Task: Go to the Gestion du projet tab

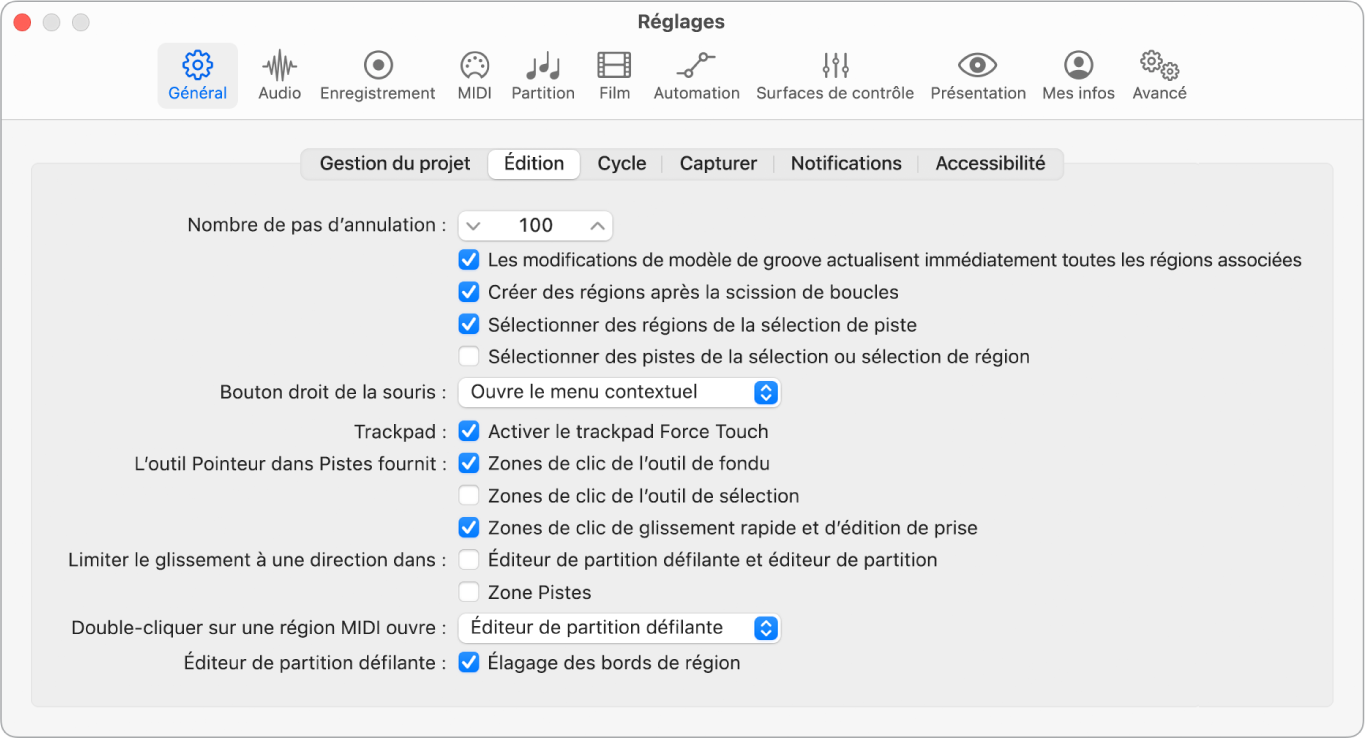Action: [x=394, y=163]
